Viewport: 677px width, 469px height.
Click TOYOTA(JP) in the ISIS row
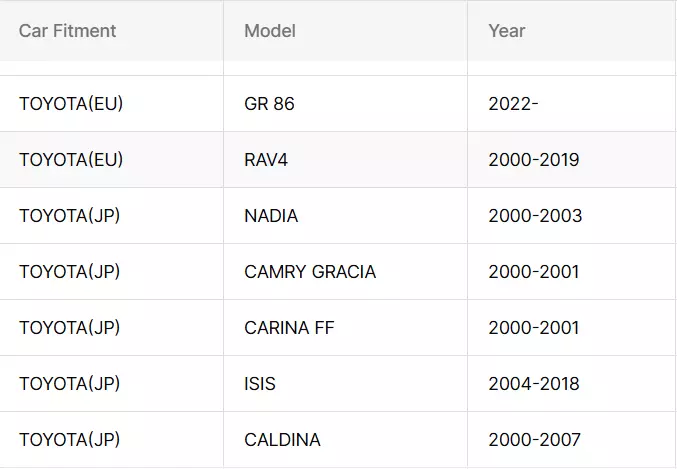(x=70, y=383)
